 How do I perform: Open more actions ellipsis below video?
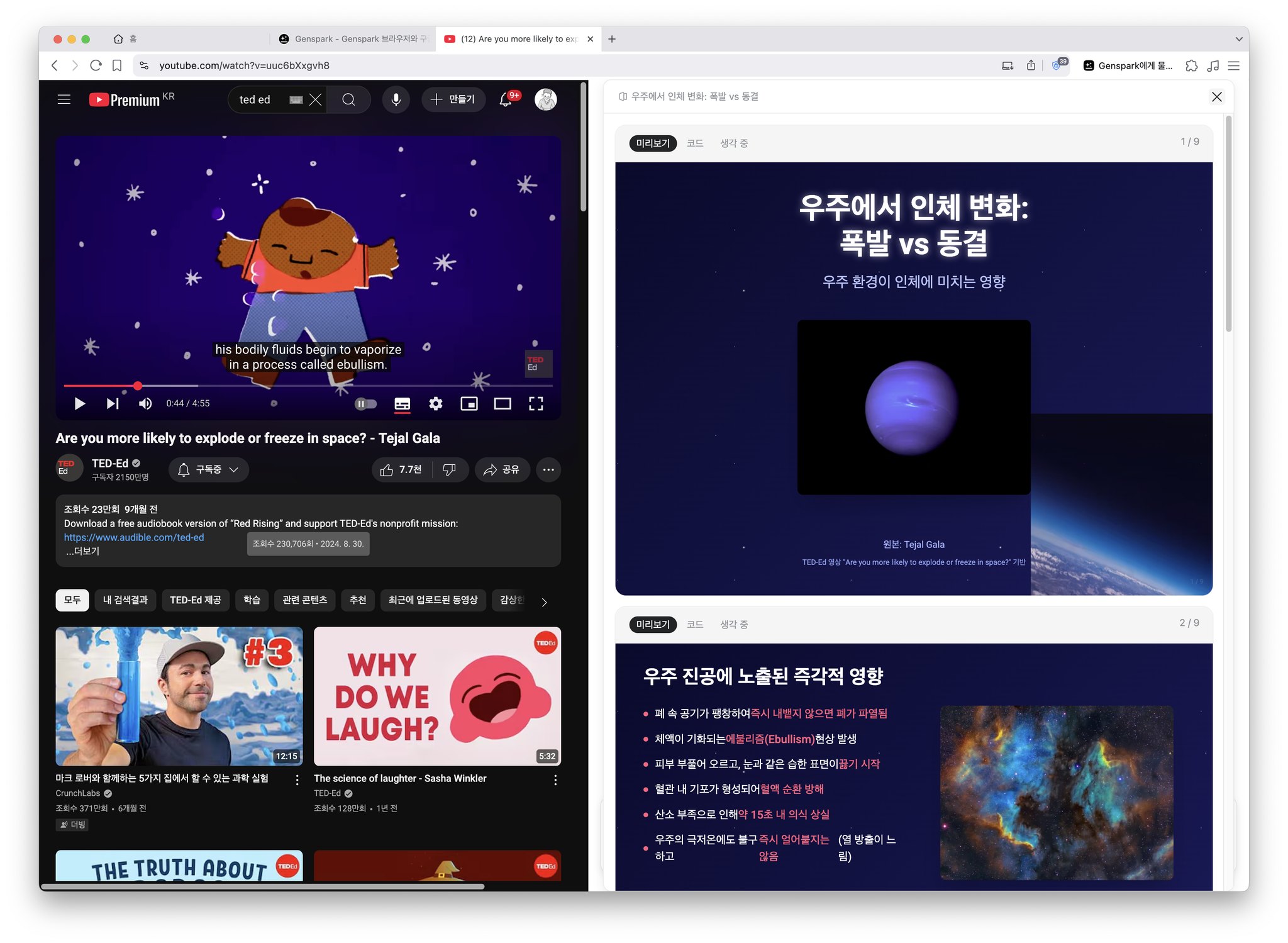[548, 469]
